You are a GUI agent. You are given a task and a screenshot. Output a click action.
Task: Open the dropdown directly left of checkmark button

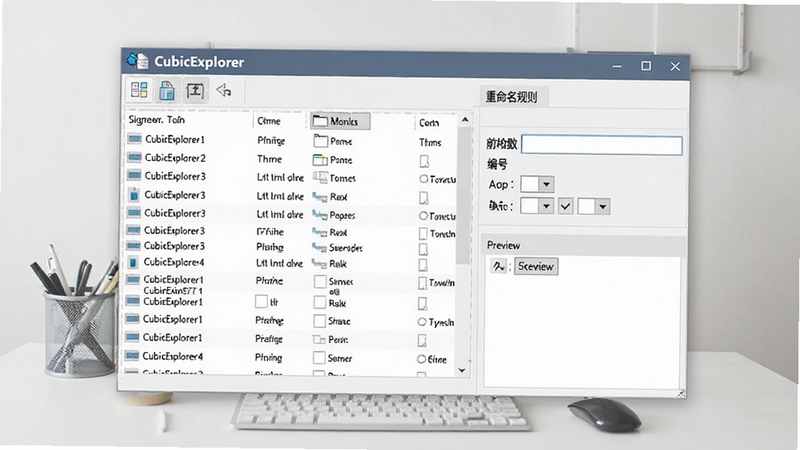click(x=537, y=206)
